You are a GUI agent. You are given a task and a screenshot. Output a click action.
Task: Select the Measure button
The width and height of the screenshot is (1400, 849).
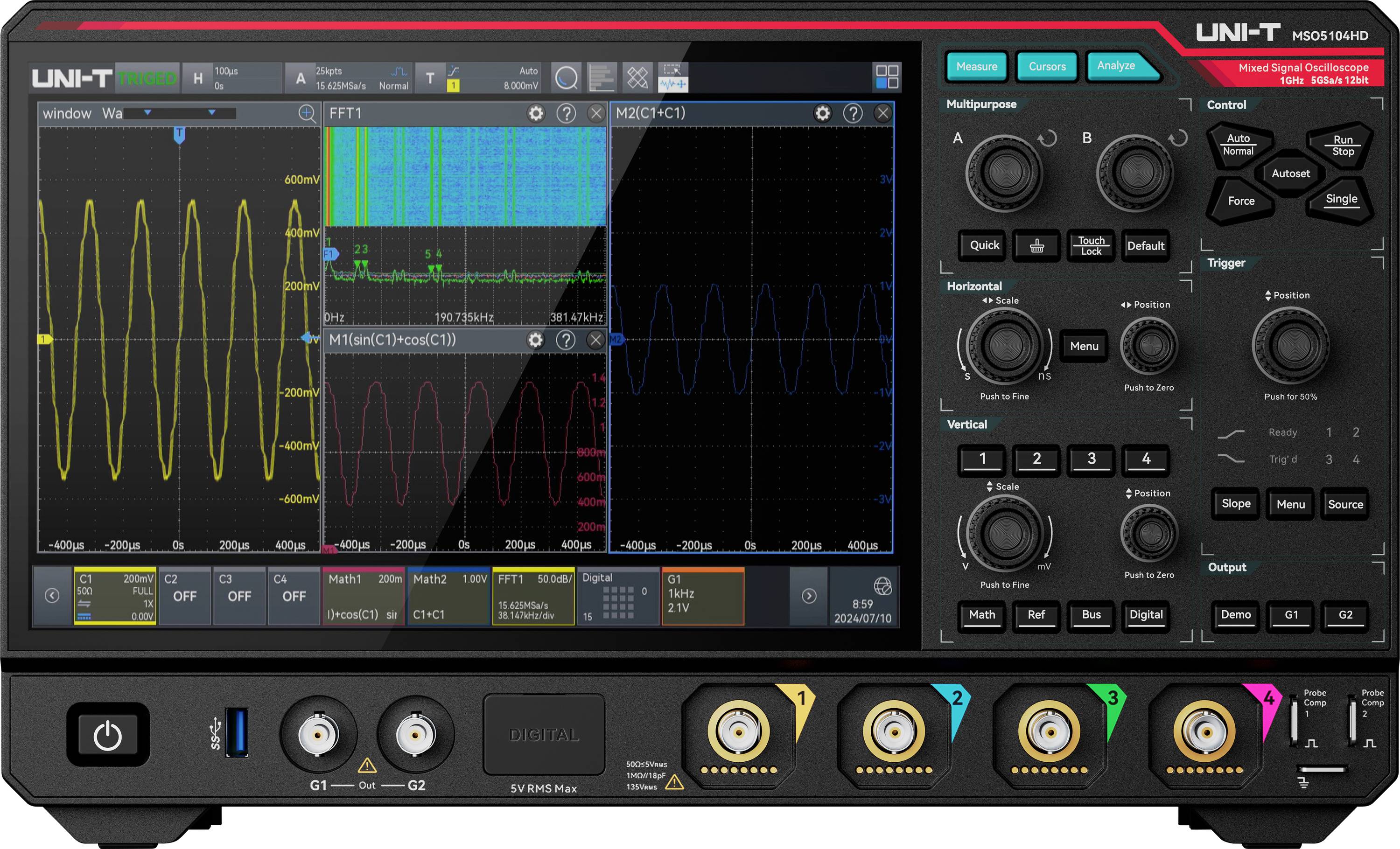pos(977,66)
